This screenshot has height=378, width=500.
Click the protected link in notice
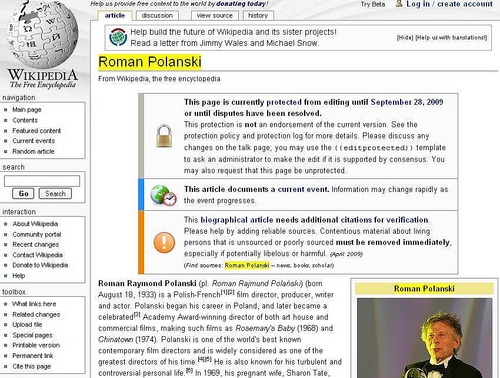tap(284, 102)
